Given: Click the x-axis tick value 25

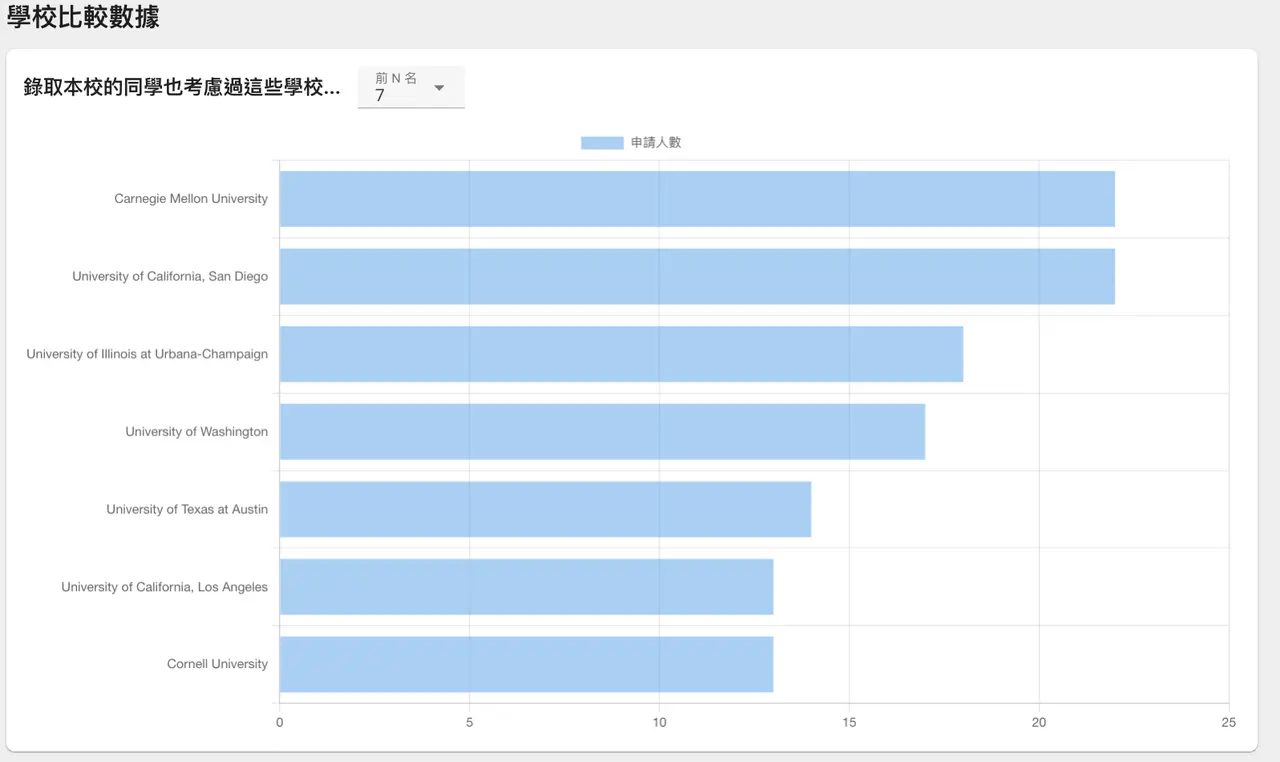Looking at the screenshot, I should [1229, 723].
